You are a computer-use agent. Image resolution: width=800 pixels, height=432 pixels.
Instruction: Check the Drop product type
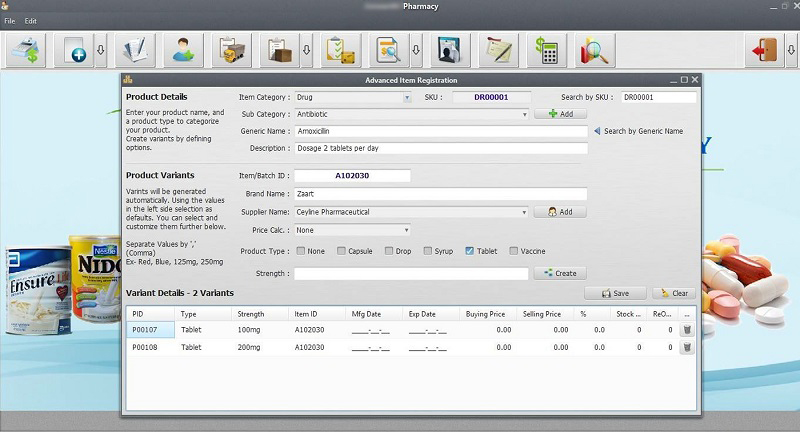389,251
